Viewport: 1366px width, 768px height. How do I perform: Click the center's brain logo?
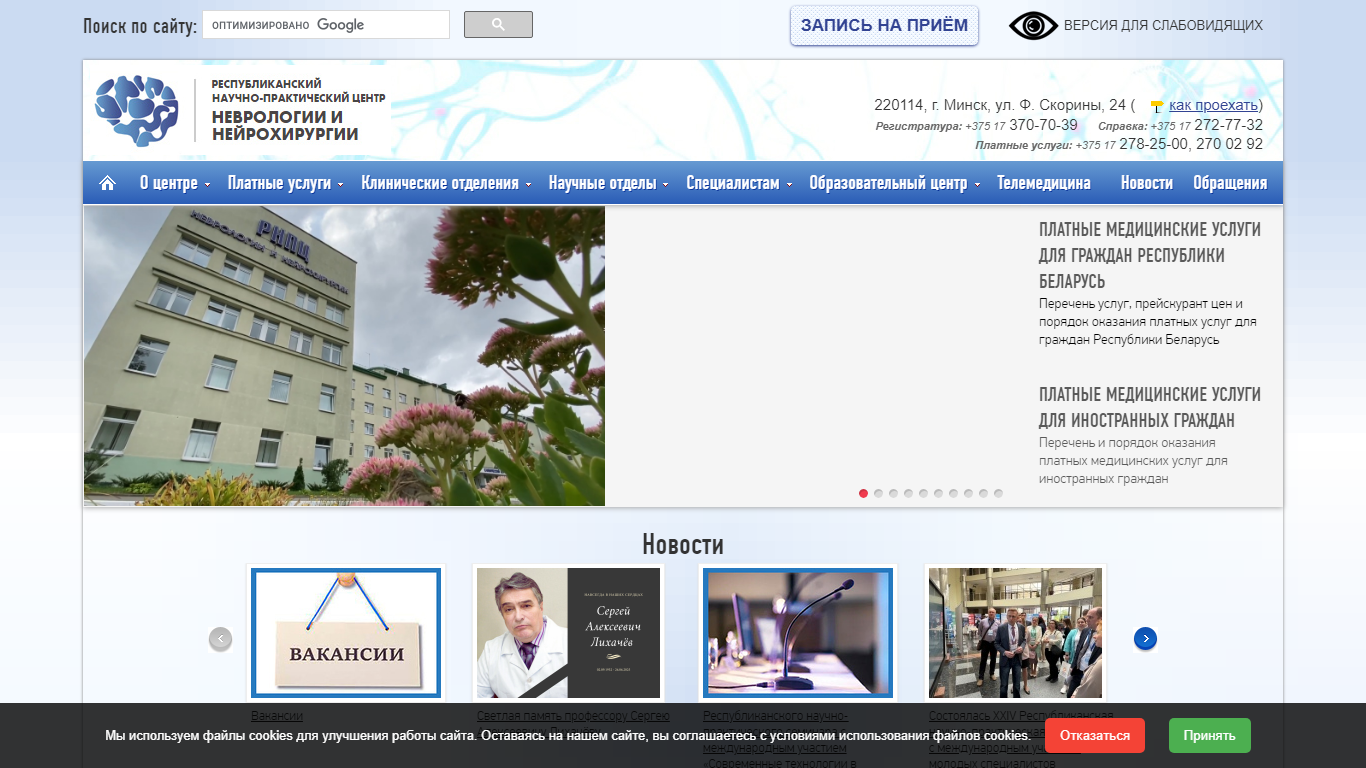(x=137, y=111)
